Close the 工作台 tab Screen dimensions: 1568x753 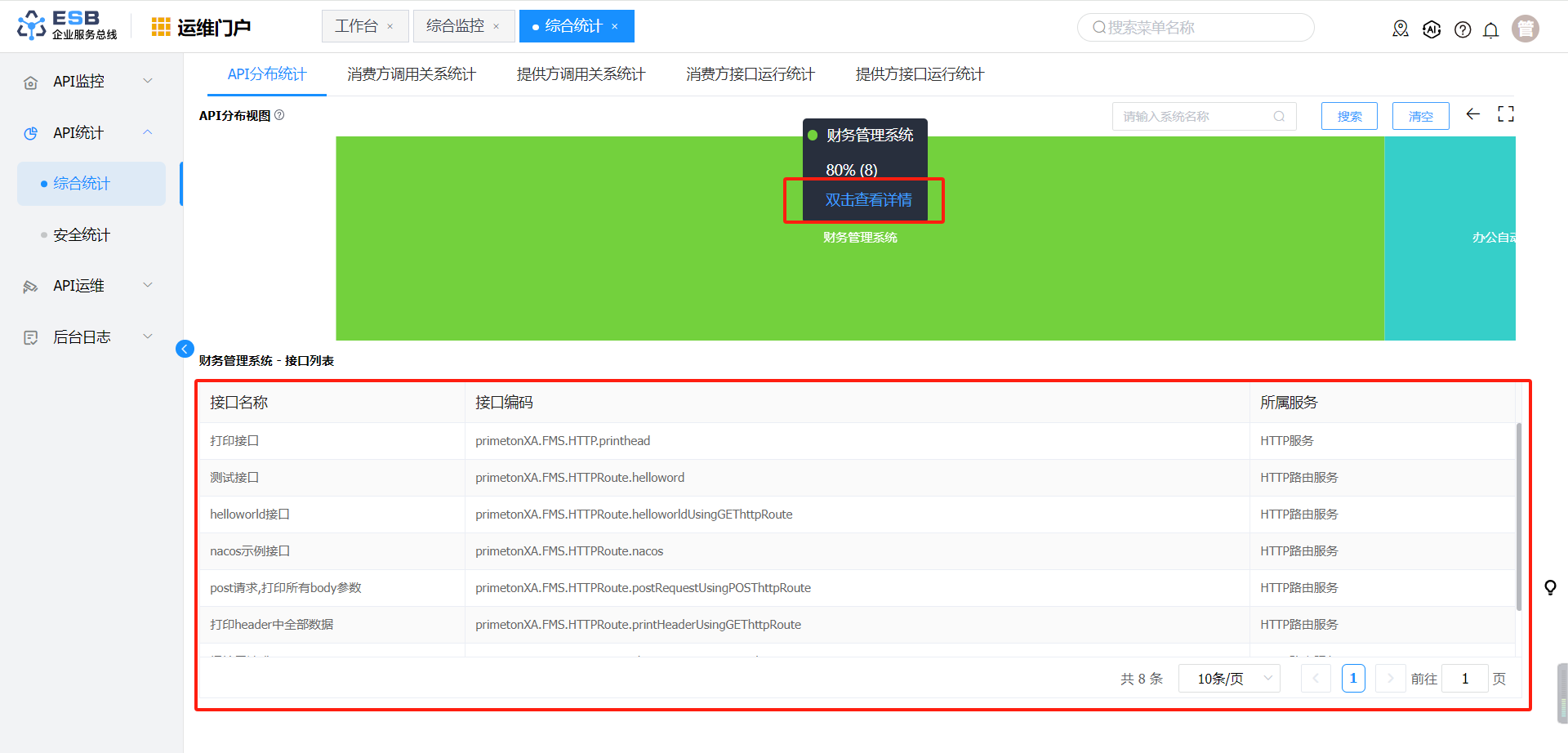click(x=390, y=27)
